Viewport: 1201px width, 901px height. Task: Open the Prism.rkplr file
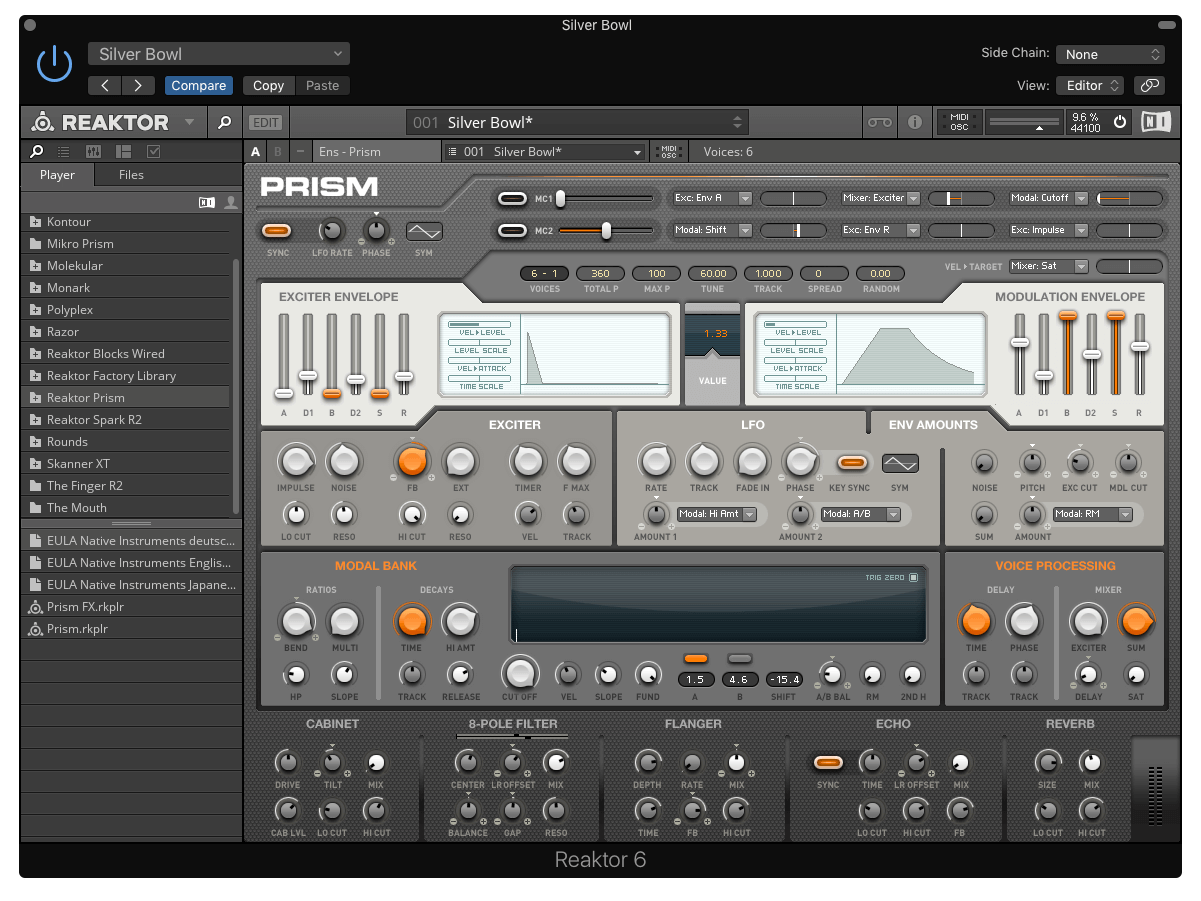[x=77, y=628]
